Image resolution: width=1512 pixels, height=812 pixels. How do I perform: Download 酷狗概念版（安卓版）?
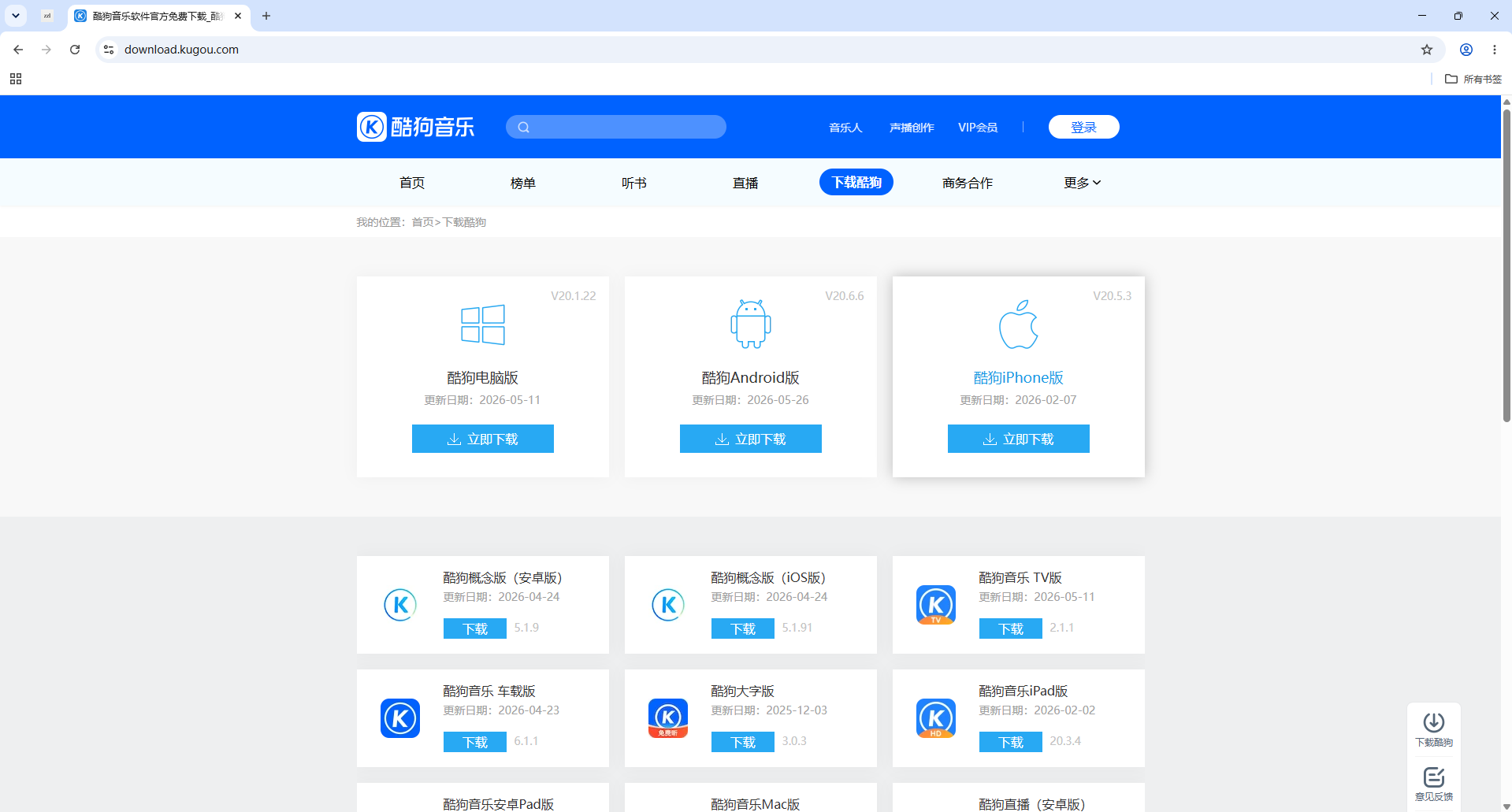pyautogui.click(x=475, y=628)
